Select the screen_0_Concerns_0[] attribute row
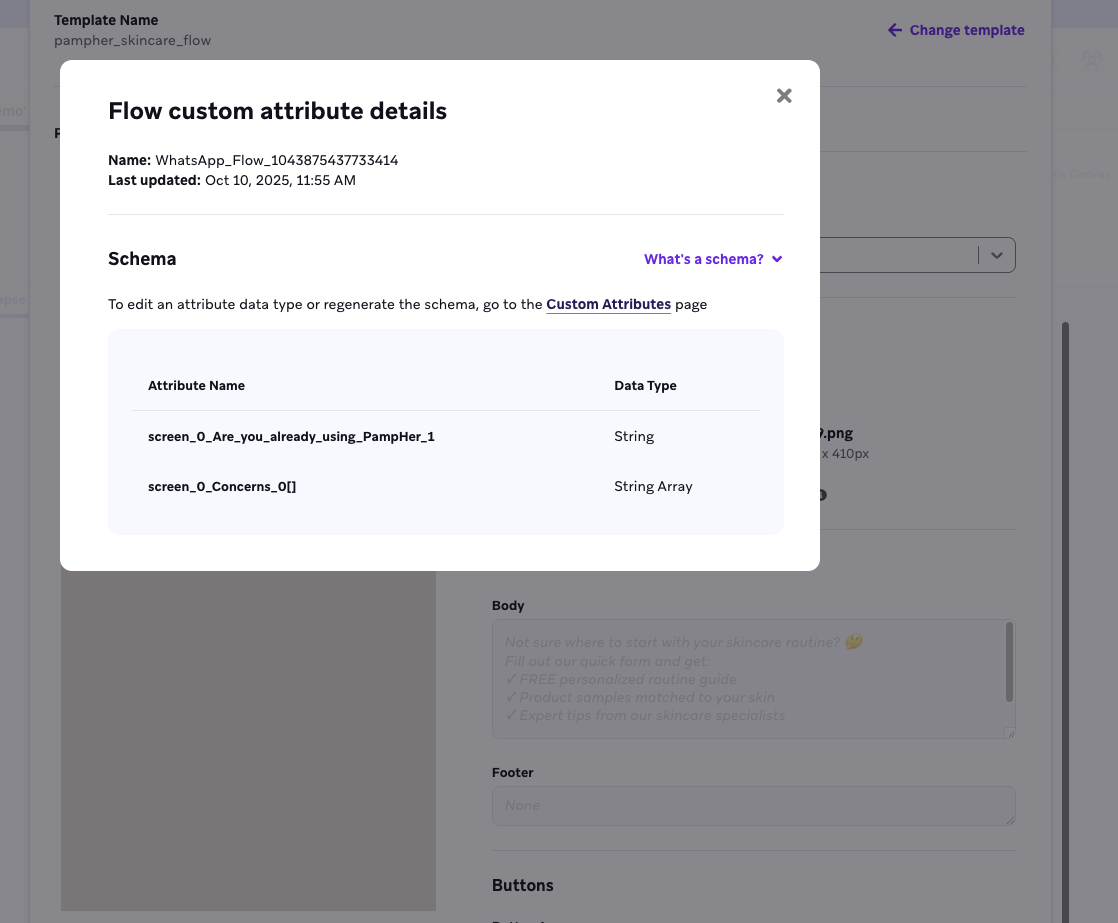Image resolution: width=1118 pixels, height=923 pixels. 223,486
